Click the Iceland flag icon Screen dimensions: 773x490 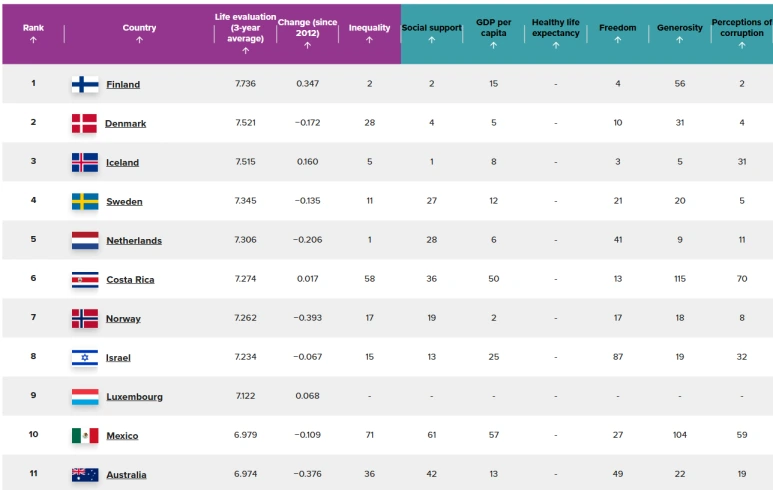pyautogui.click(x=84, y=162)
